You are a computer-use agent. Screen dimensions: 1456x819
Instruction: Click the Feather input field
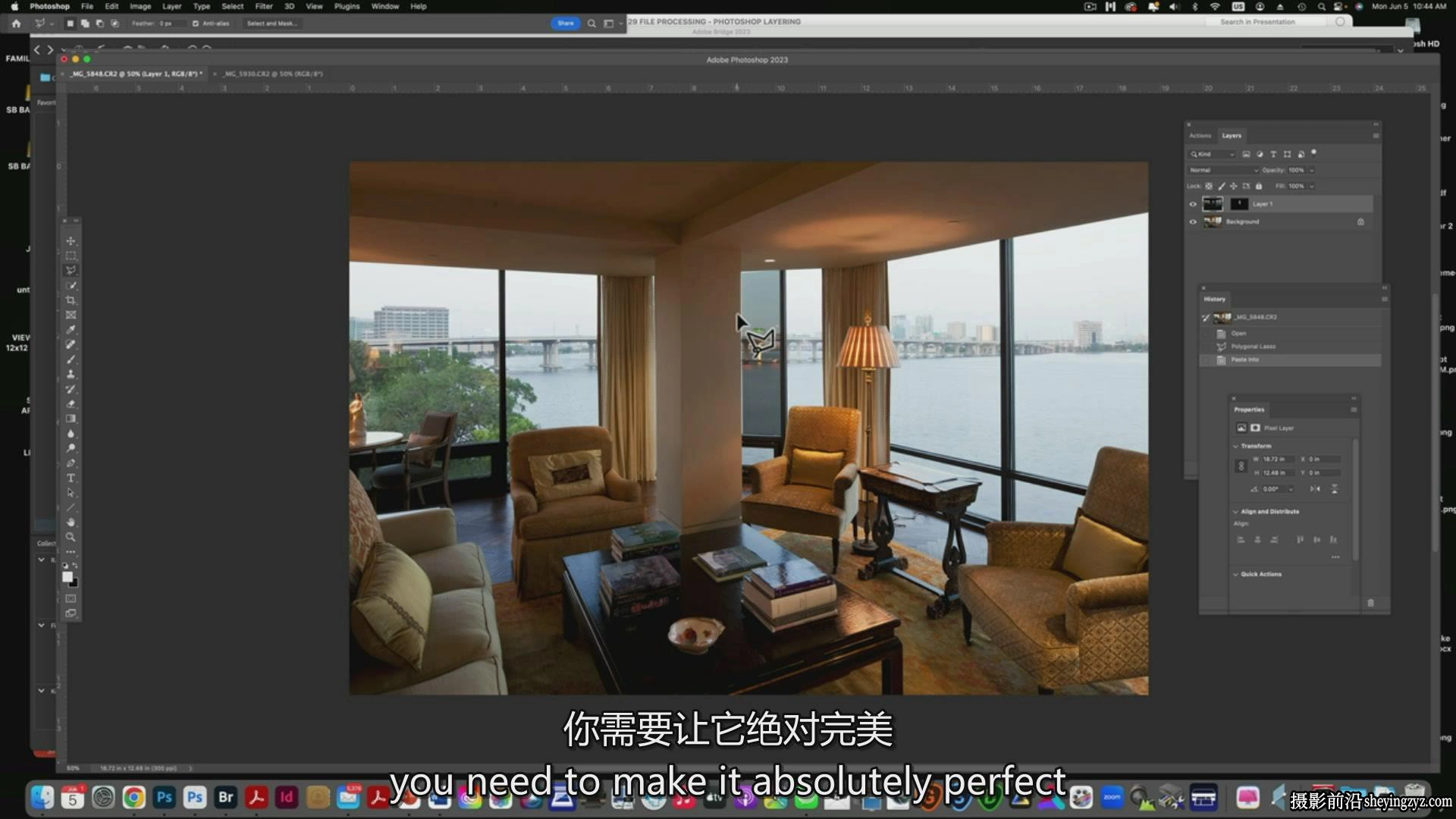173,24
